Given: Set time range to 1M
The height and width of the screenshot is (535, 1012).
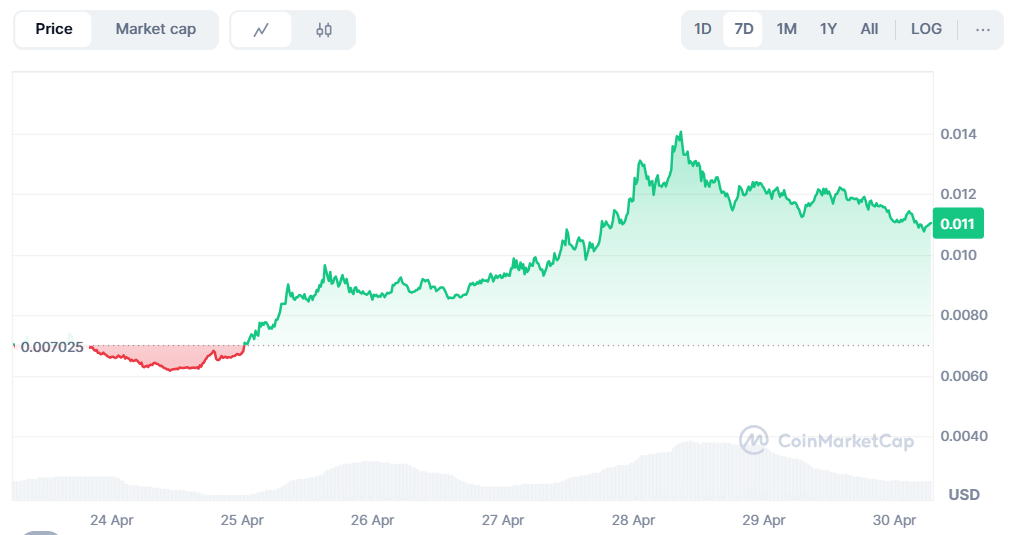Looking at the screenshot, I should pyautogui.click(x=787, y=30).
